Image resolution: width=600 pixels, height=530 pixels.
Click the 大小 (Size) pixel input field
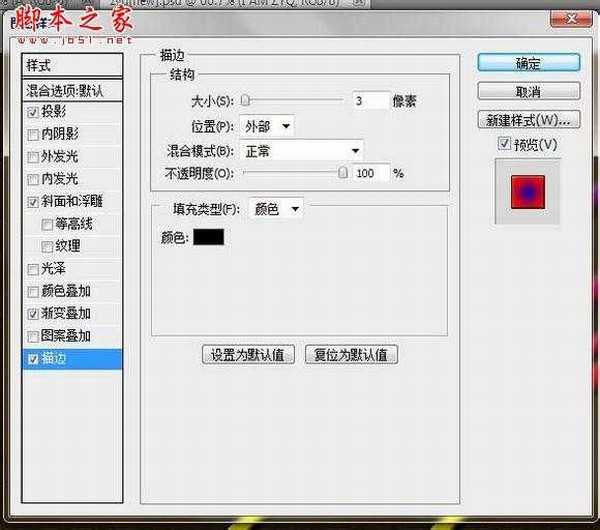(x=370, y=100)
